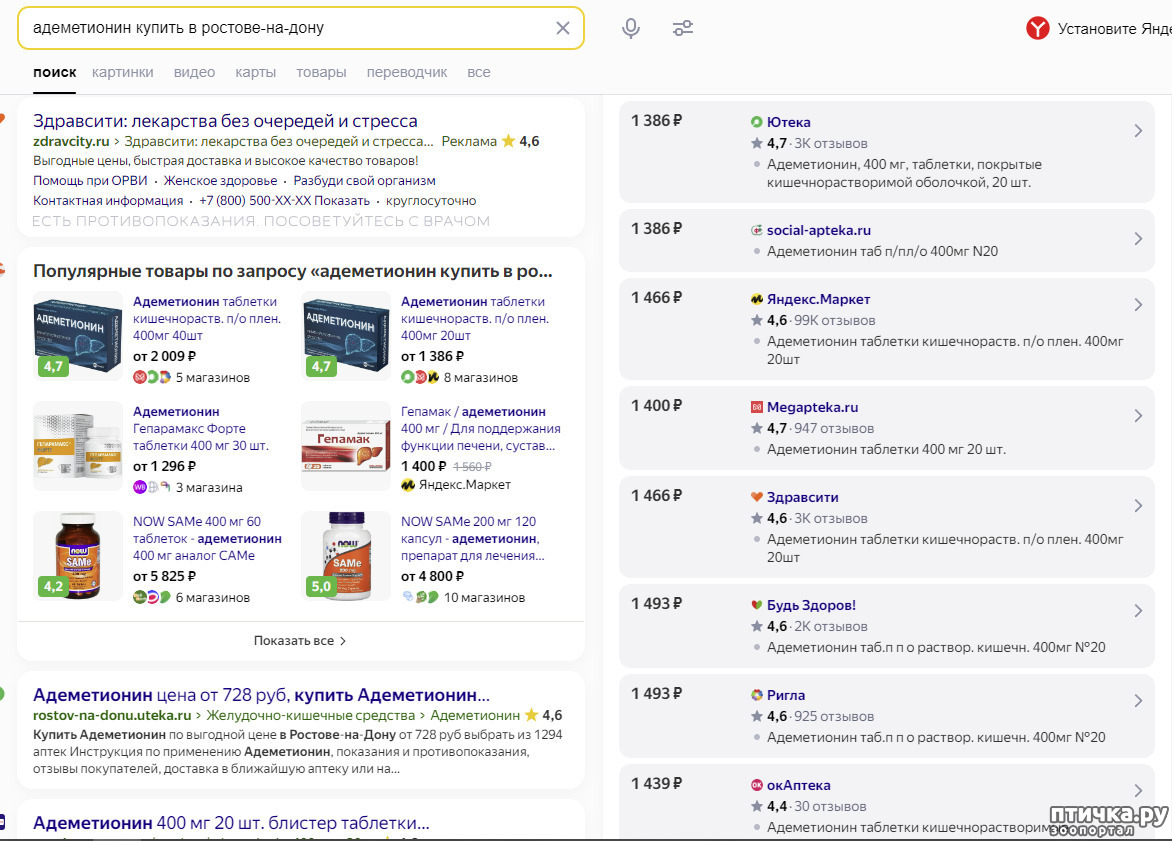Click the social-apteka.ru favicon

(756, 230)
